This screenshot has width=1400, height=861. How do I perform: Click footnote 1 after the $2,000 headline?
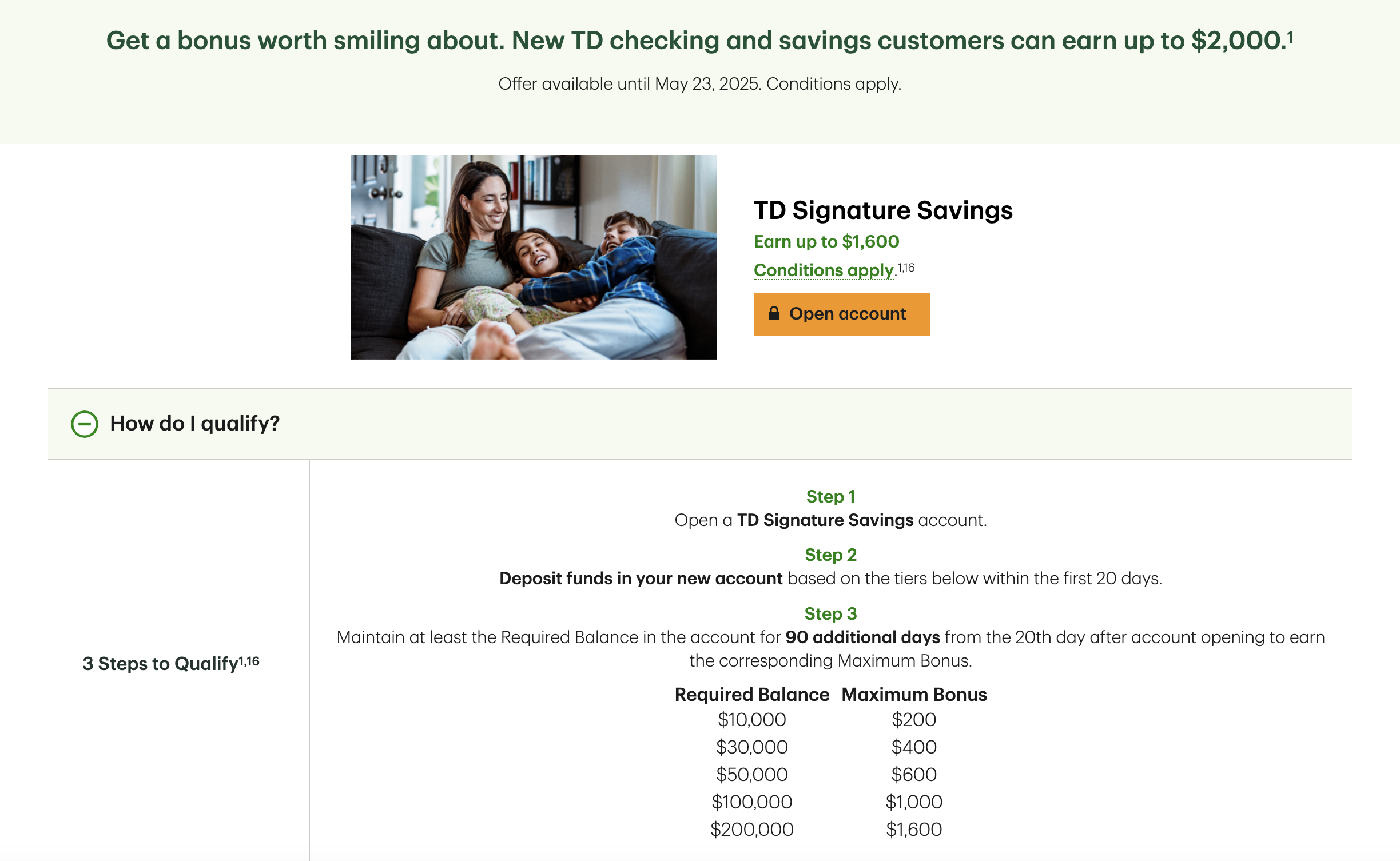[1290, 37]
